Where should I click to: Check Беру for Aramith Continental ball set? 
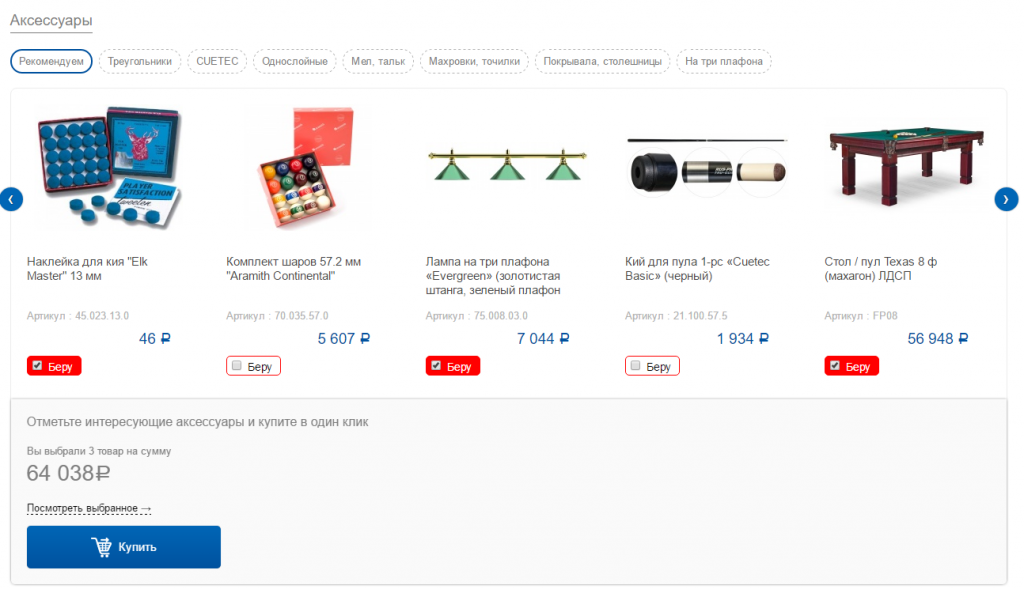pyautogui.click(x=253, y=366)
